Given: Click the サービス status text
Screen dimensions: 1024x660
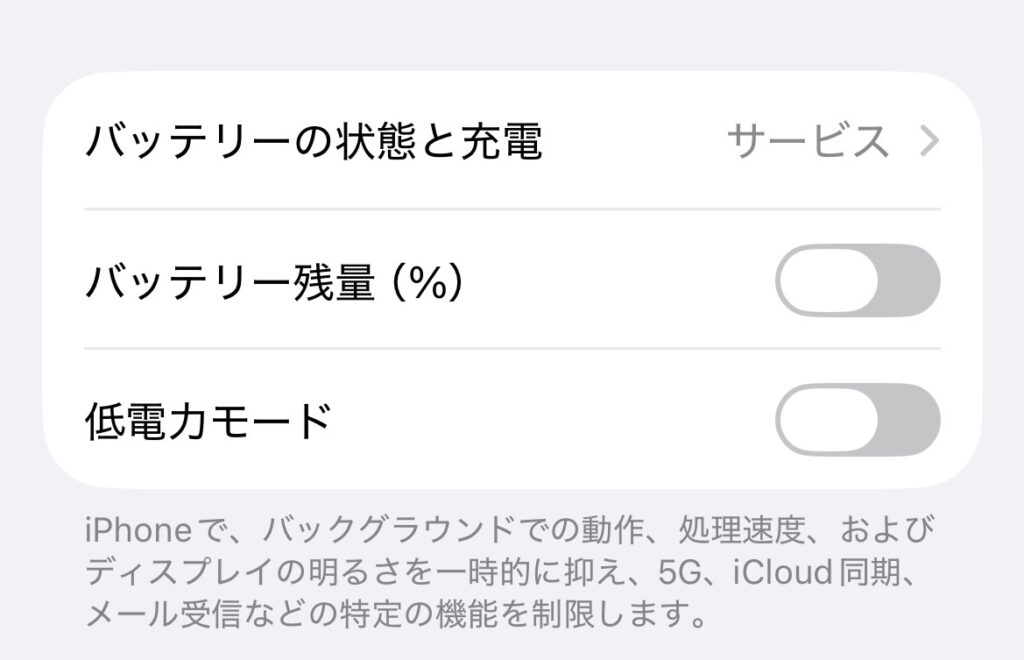Looking at the screenshot, I should [x=807, y=142].
